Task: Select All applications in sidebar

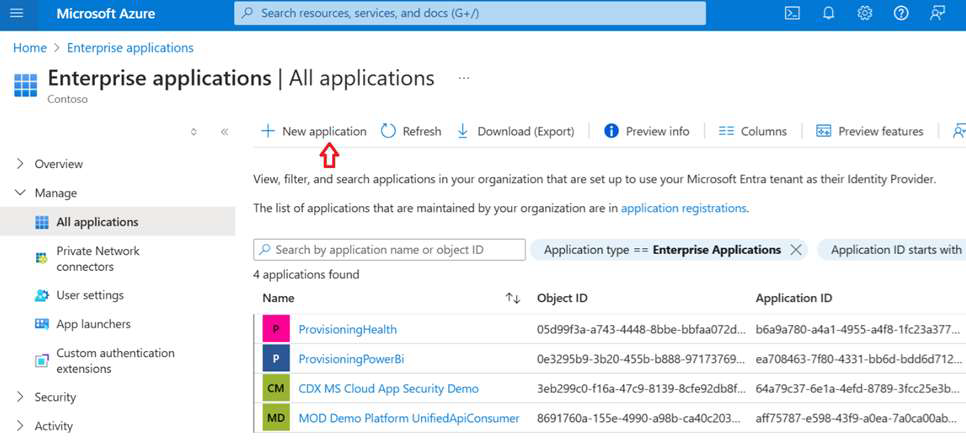Action: 117,222
